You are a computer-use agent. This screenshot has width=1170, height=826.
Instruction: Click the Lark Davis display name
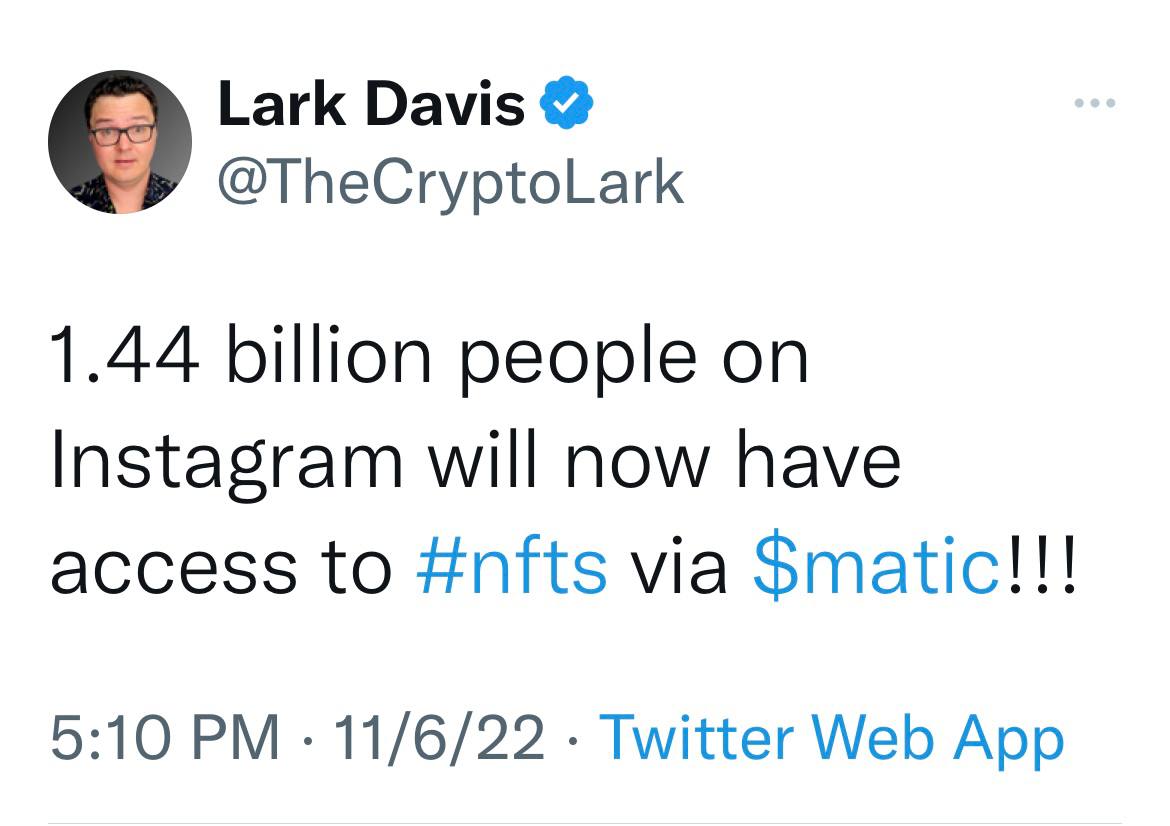coord(372,104)
